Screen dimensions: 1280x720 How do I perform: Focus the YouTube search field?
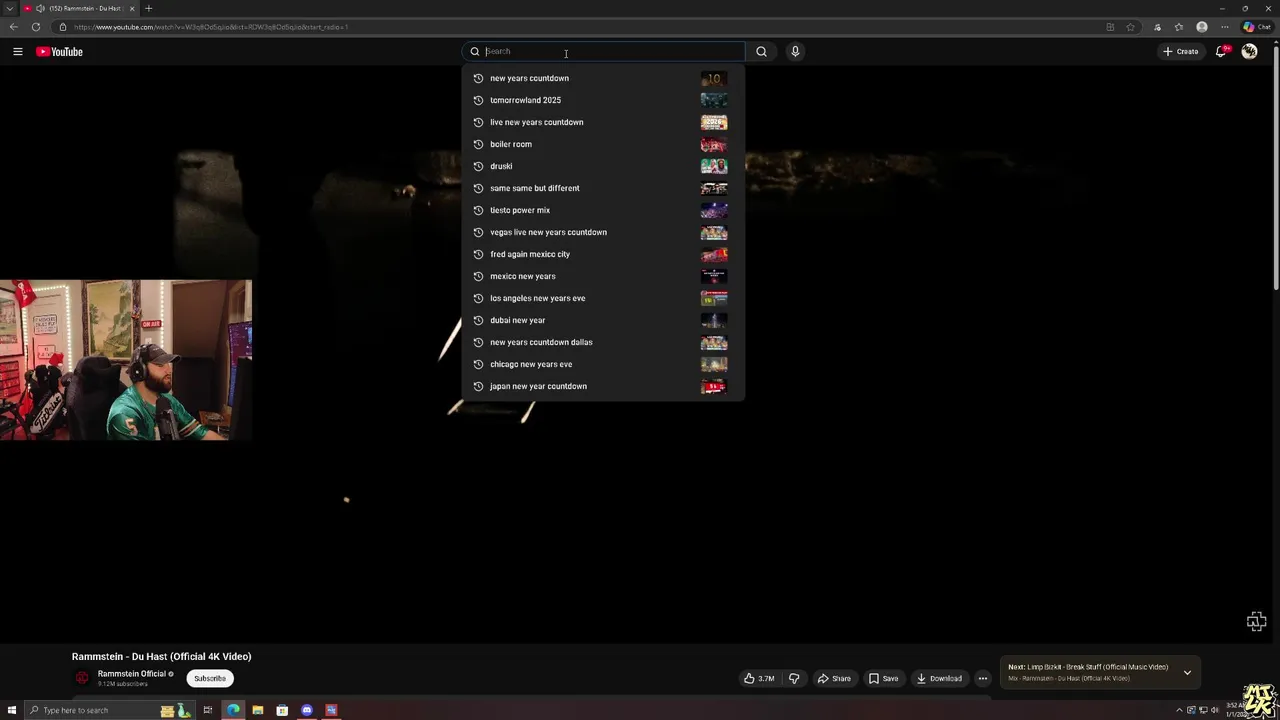click(604, 52)
